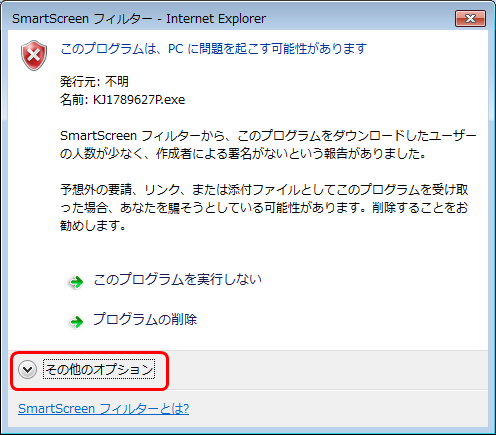Click the paragraph starting with SmartScreen フィルターから
496x435 pixels.
(x=268, y=145)
